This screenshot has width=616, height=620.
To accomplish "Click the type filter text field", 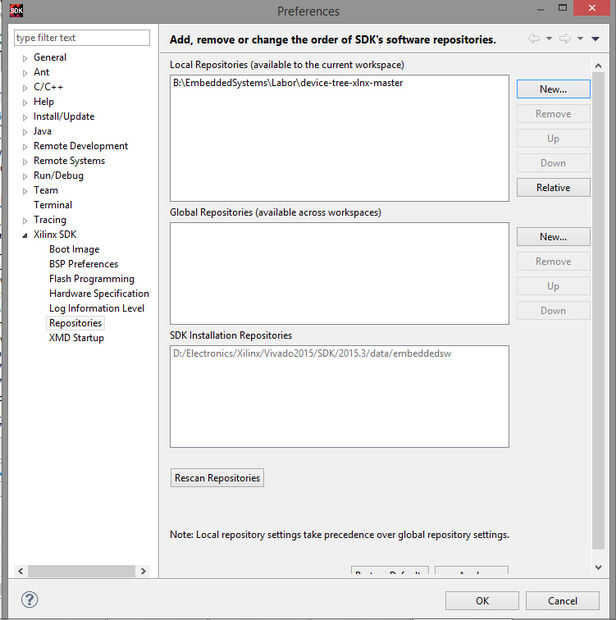I will click(x=82, y=38).
